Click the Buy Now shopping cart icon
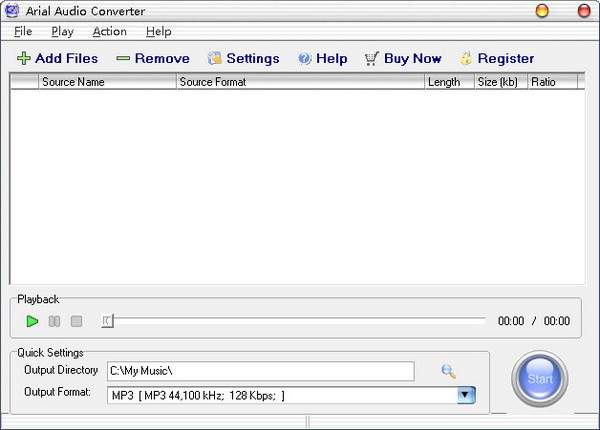This screenshot has width=600, height=430. [x=371, y=59]
